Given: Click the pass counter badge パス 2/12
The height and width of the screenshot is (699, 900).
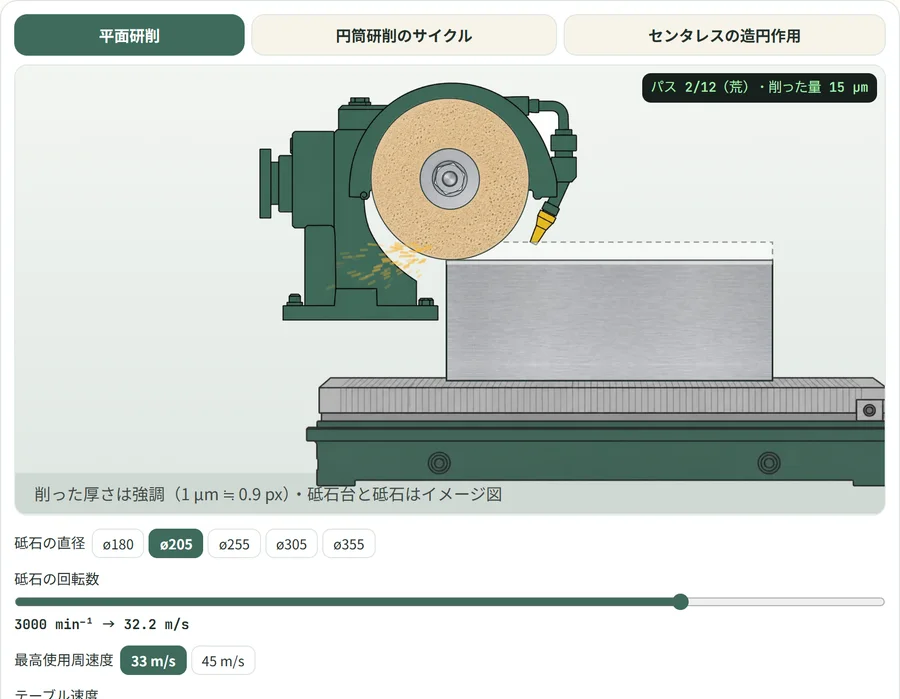Looking at the screenshot, I should (759, 88).
